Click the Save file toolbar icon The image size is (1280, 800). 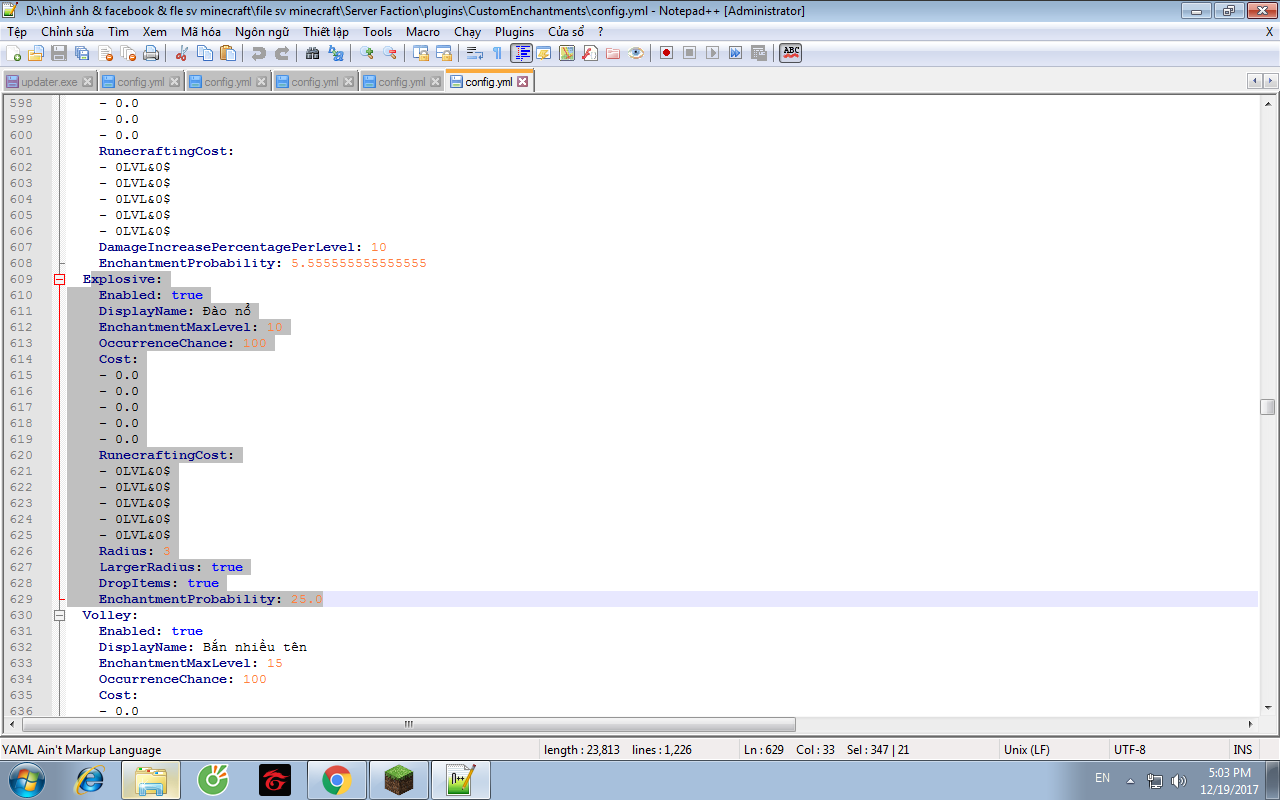point(59,53)
